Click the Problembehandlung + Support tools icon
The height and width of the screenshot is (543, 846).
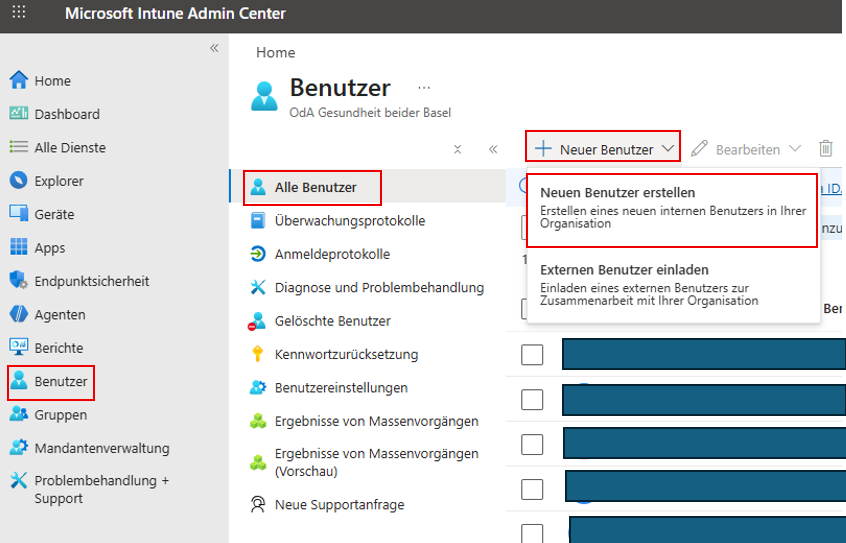click(x=19, y=480)
